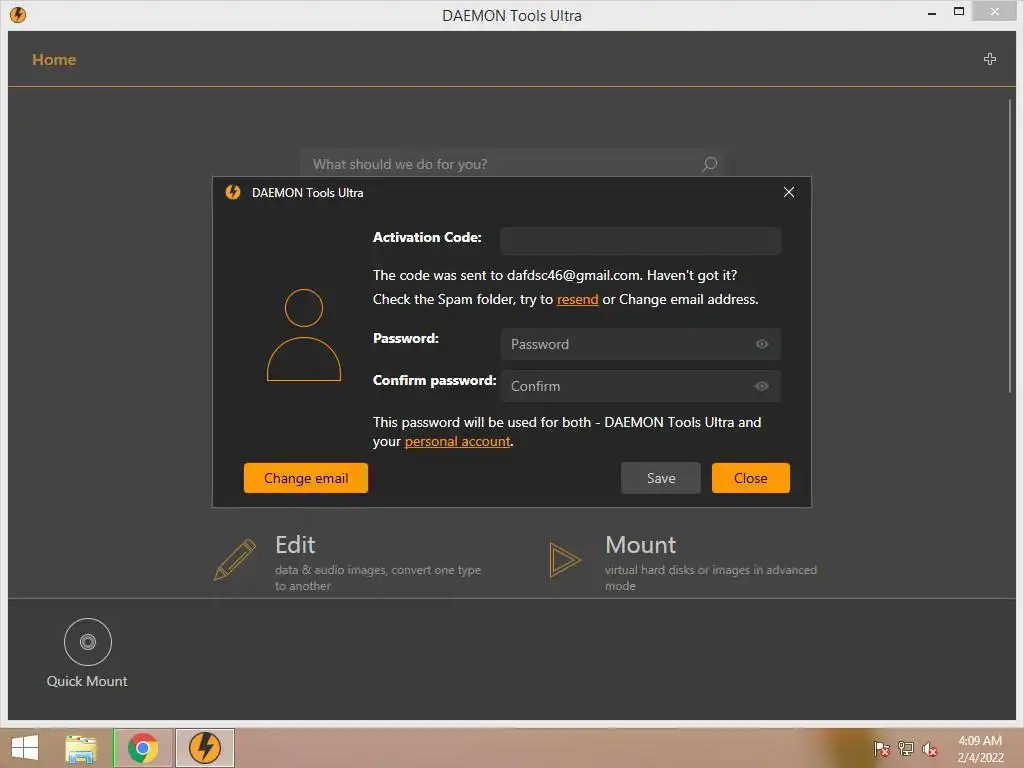This screenshot has width=1024, height=768.
Task: Click the DAEMON Tools taskbar icon
Action: tap(204, 748)
